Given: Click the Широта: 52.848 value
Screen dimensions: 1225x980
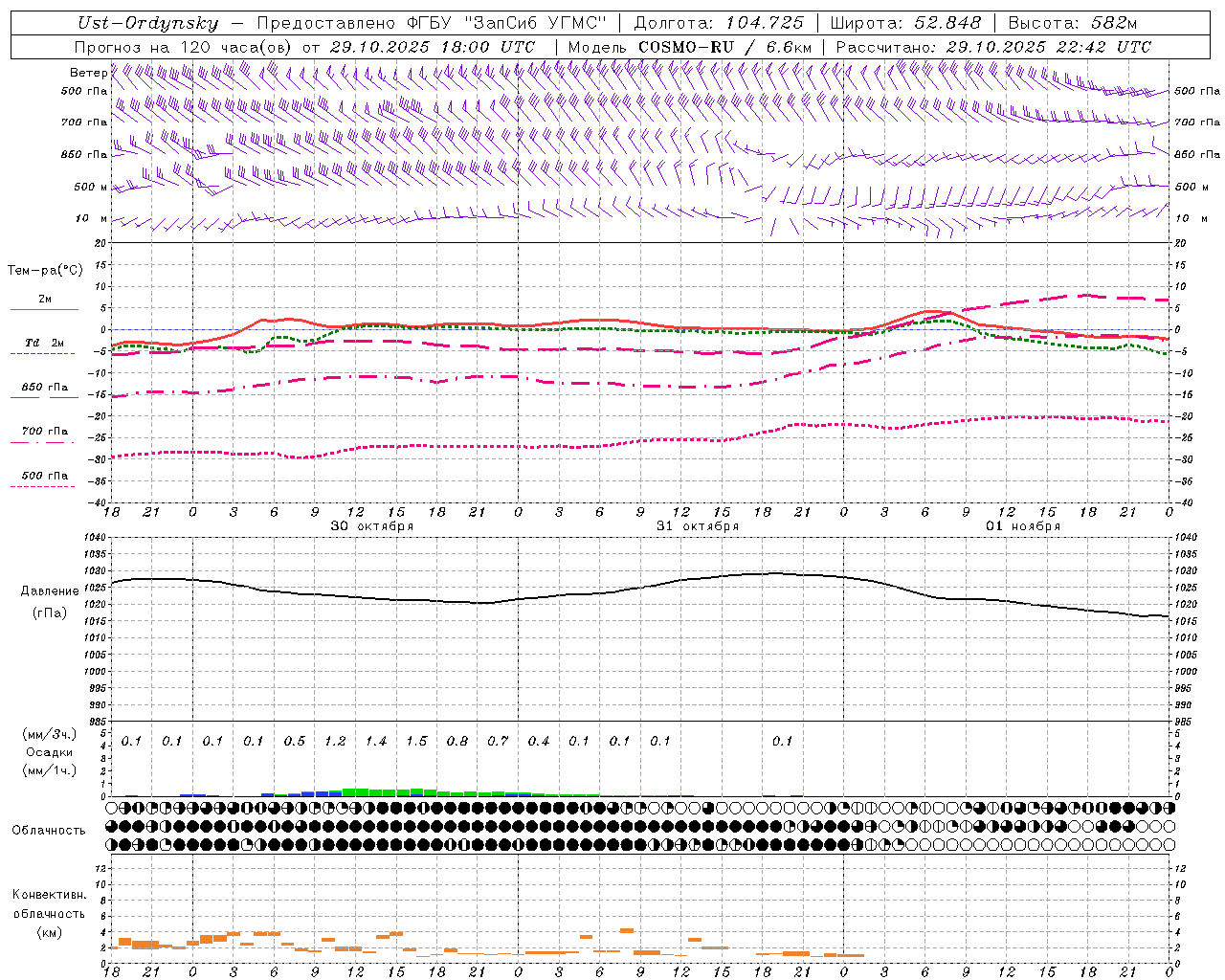Looking at the screenshot, I should pos(905,23).
